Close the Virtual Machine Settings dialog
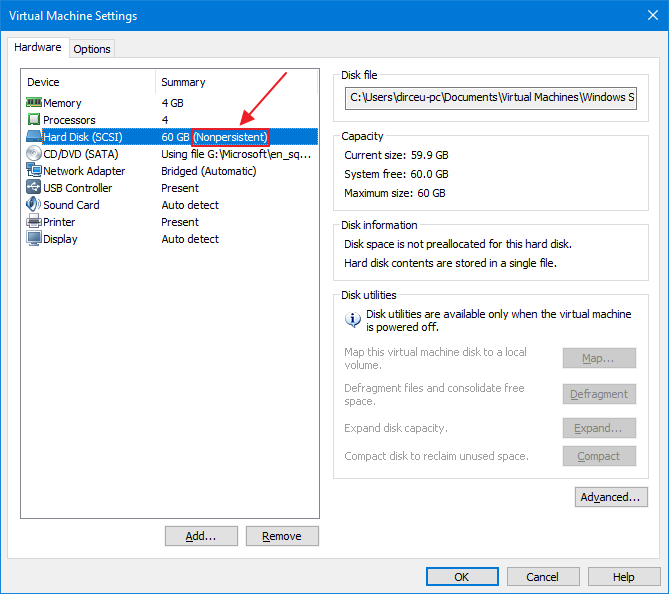Image resolution: width=669 pixels, height=594 pixels. (653, 15)
